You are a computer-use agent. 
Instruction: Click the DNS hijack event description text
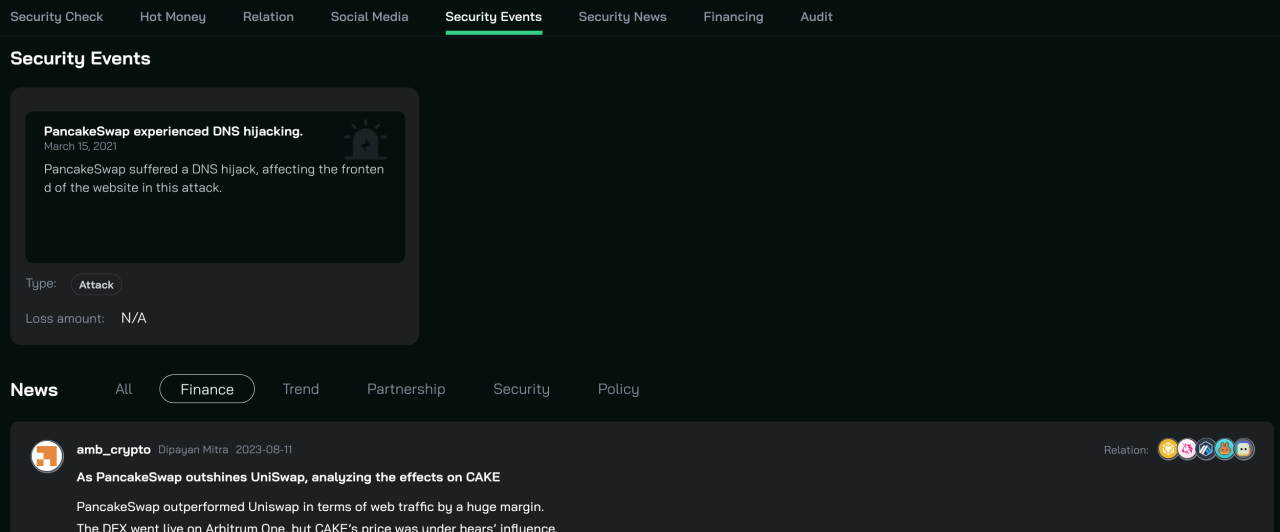pyautogui.click(x=214, y=178)
